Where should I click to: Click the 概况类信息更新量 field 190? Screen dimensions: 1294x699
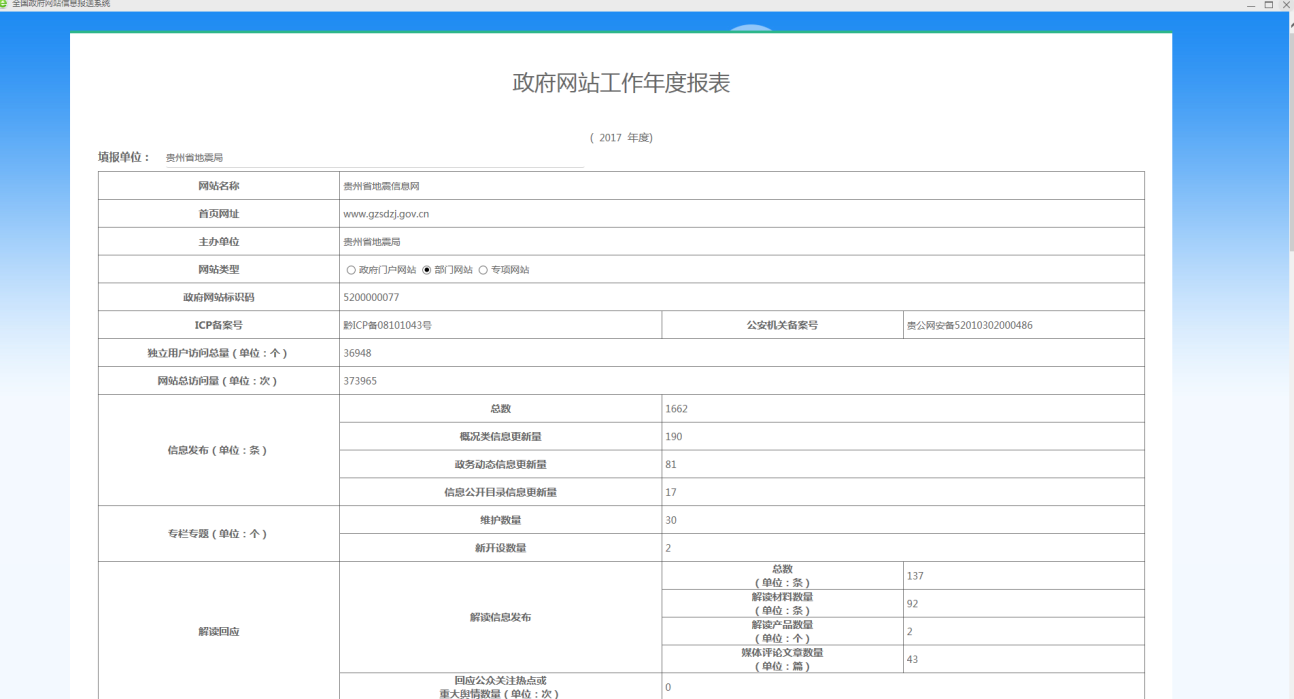point(903,437)
